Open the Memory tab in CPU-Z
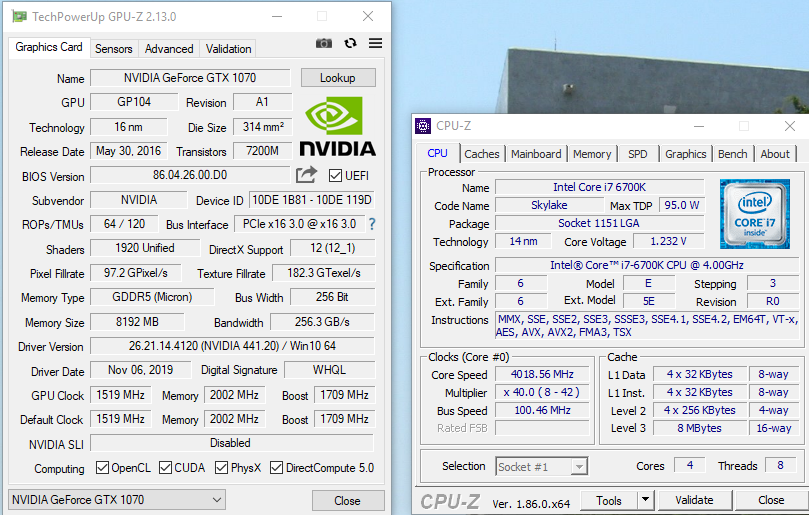Viewport: 809px width, 515px height. (592, 154)
